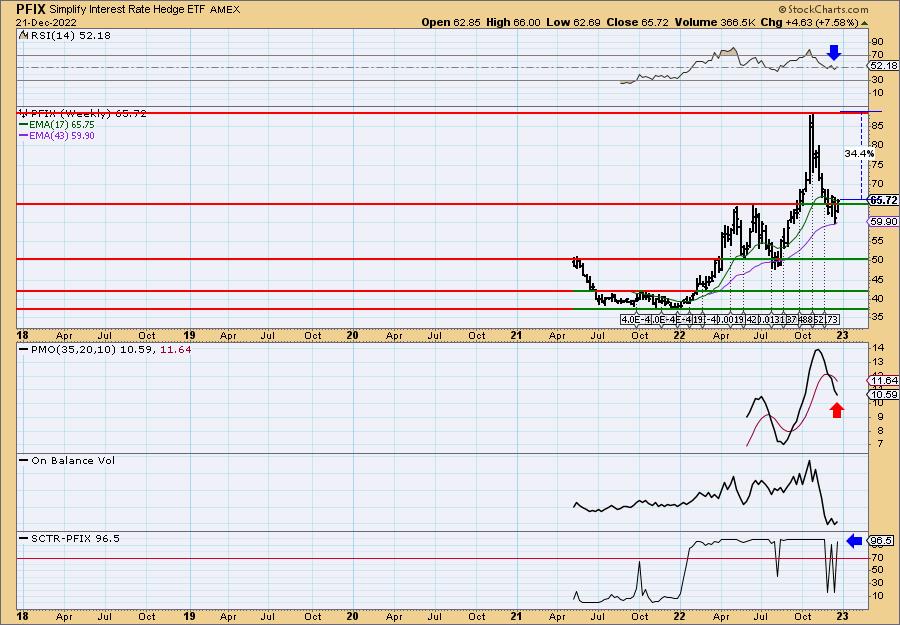Select the EMA(43) 59.90 legend text
900x625 pixels.
click(62, 136)
